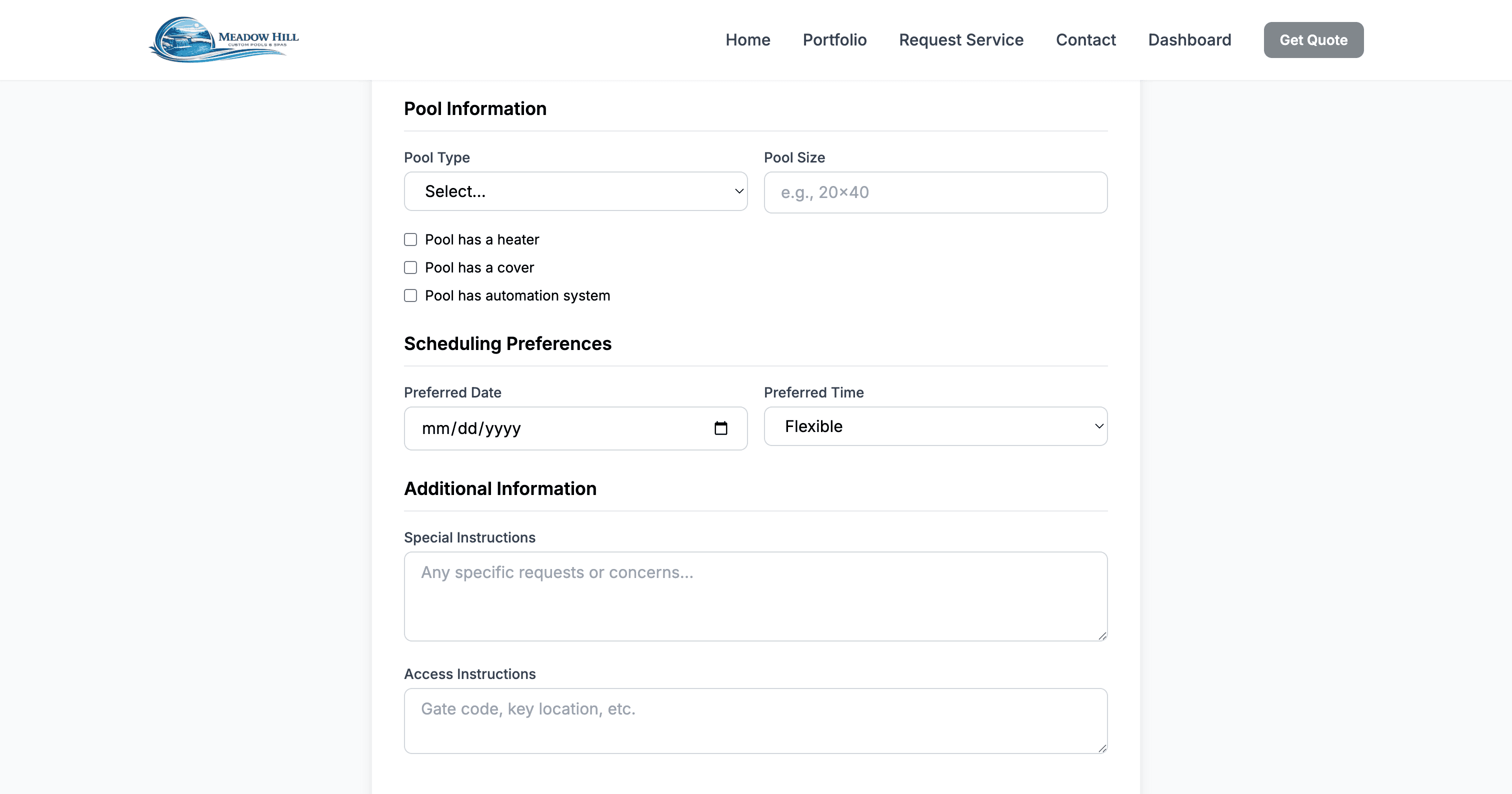Check 'Pool has a cover'
1512x794 pixels.
[410, 267]
